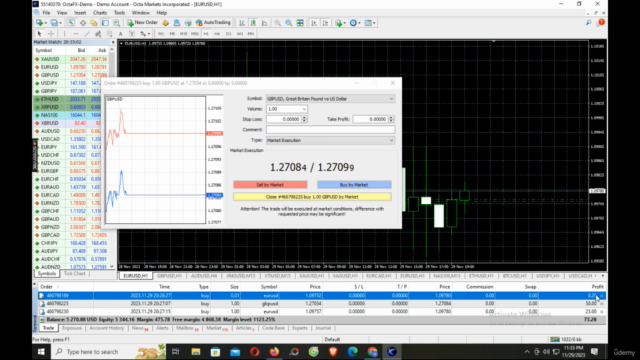Open the Charts menu
This screenshot has height=360, width=640.
click(x=100, y=13)
